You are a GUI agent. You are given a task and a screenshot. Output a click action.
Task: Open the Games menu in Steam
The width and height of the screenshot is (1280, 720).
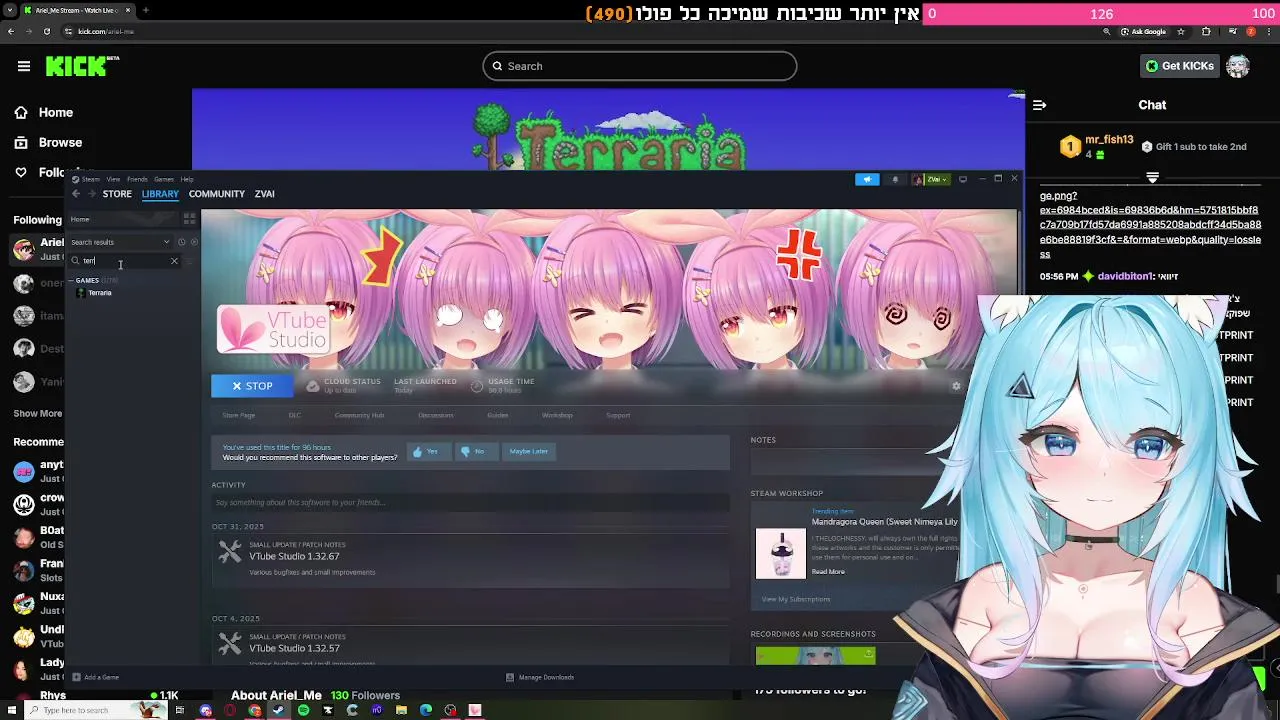point(164,179)
